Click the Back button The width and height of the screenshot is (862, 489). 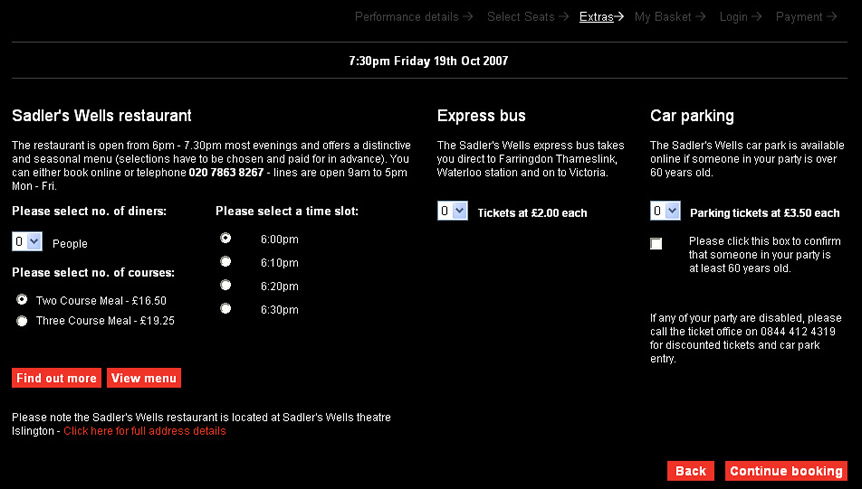tap(690, 471)
